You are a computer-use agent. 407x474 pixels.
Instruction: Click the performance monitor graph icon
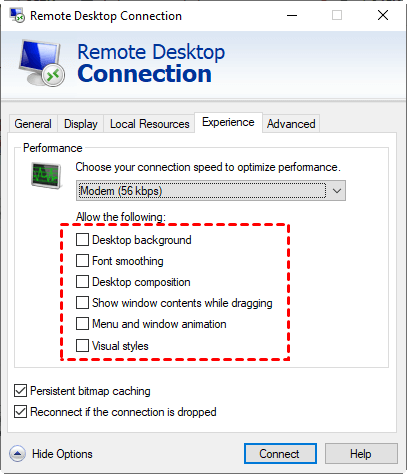[x=46, y=175]
